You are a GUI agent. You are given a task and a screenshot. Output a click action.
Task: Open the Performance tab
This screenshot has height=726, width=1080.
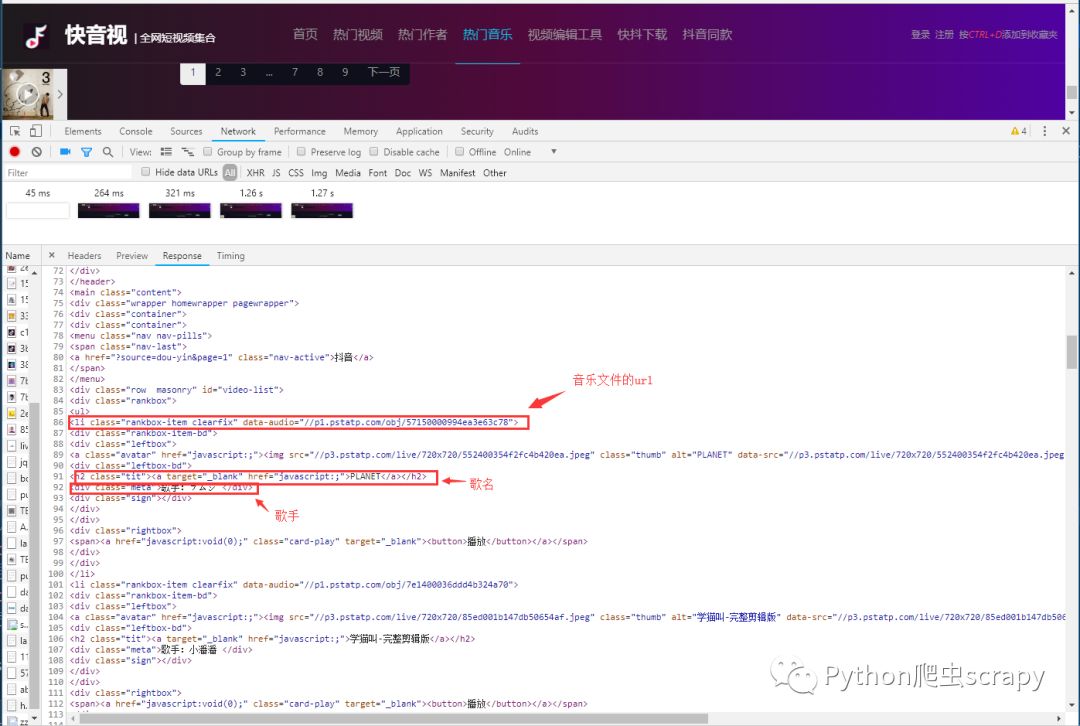(300, 131)
